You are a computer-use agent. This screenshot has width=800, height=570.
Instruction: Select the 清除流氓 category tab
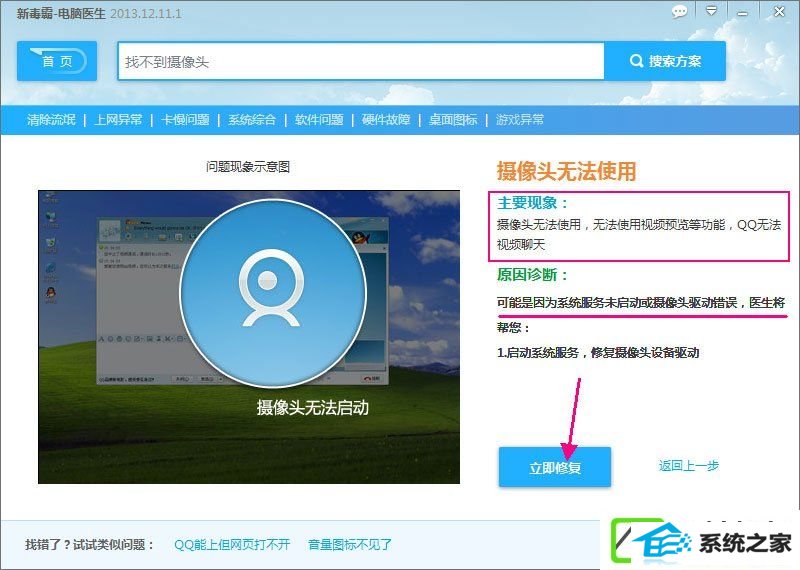51,120
